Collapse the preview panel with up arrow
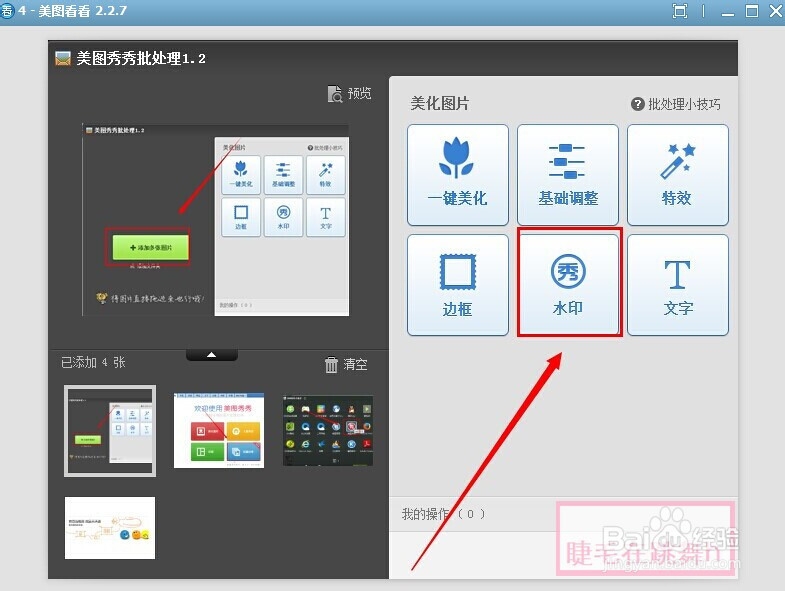This screenshot has width=785, height=591. click(x=212, y=355)
